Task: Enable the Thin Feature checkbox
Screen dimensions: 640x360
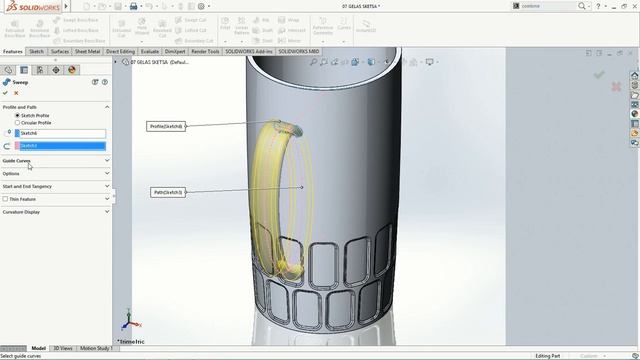Action: (5, 199)
